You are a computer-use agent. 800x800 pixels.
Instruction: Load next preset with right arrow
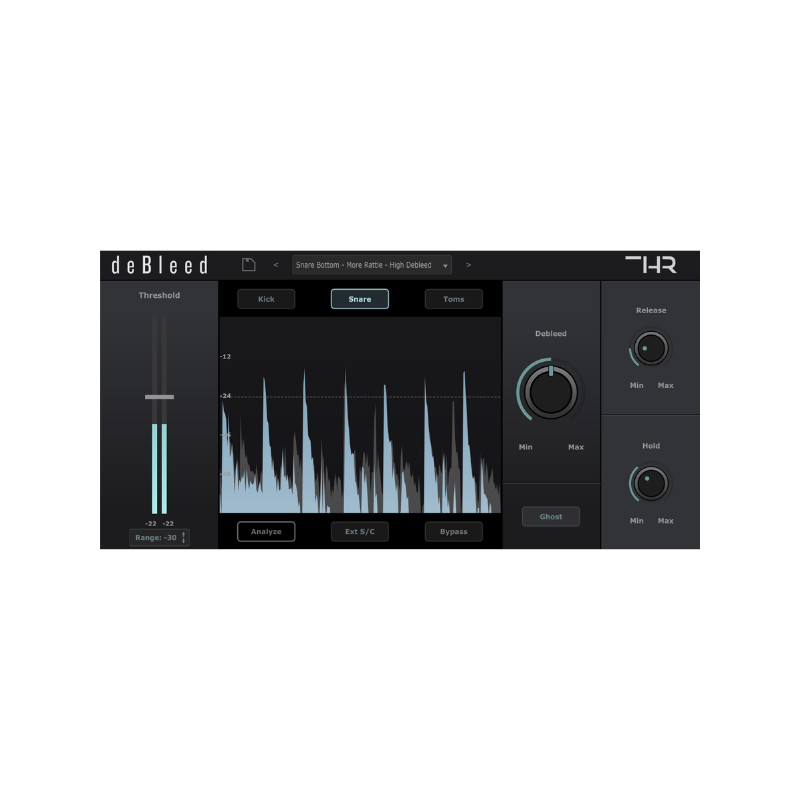468,264
